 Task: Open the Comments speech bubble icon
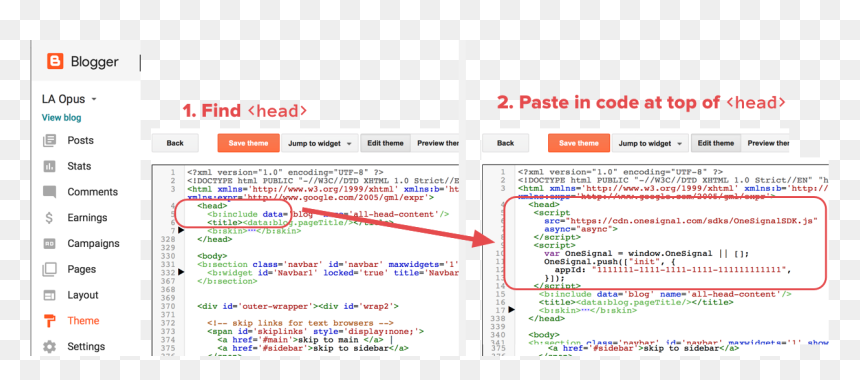(49, 192)
